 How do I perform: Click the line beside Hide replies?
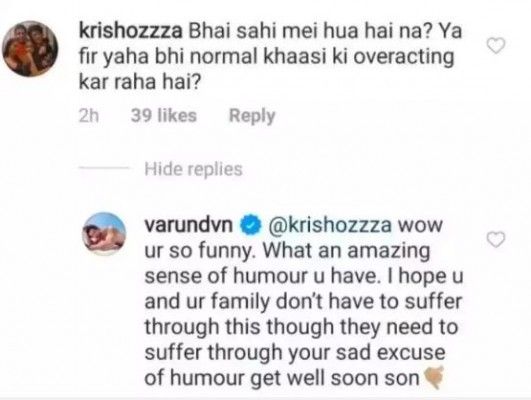click(x=104, y=168)
